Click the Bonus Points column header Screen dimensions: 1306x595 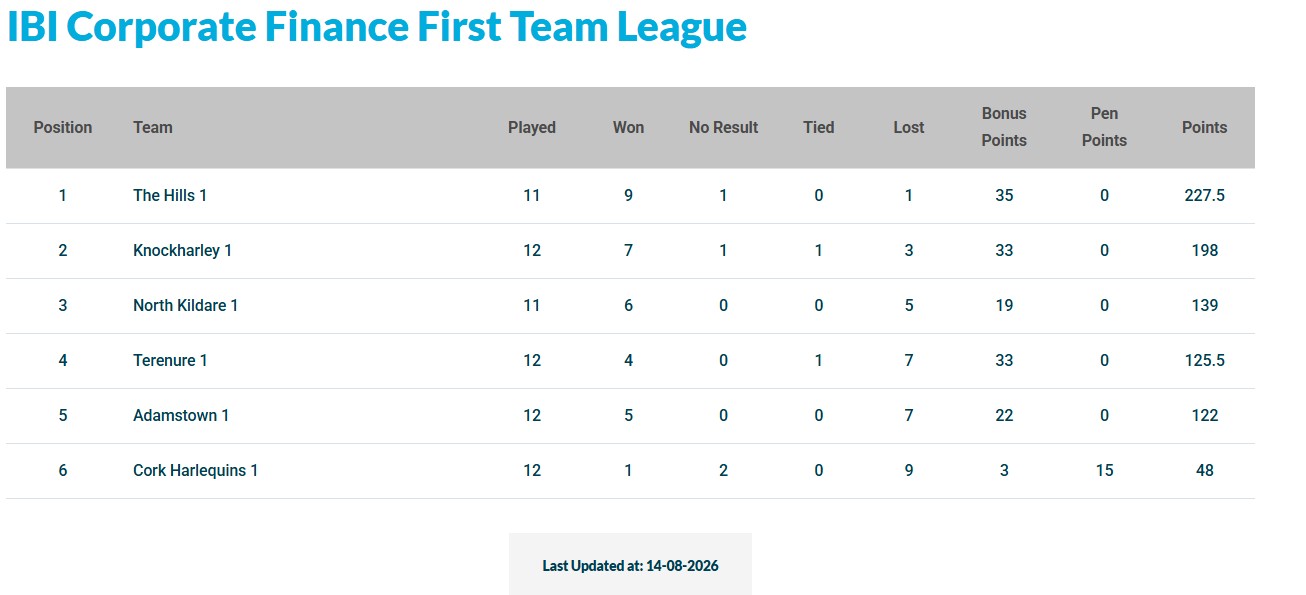point(1004,127)
